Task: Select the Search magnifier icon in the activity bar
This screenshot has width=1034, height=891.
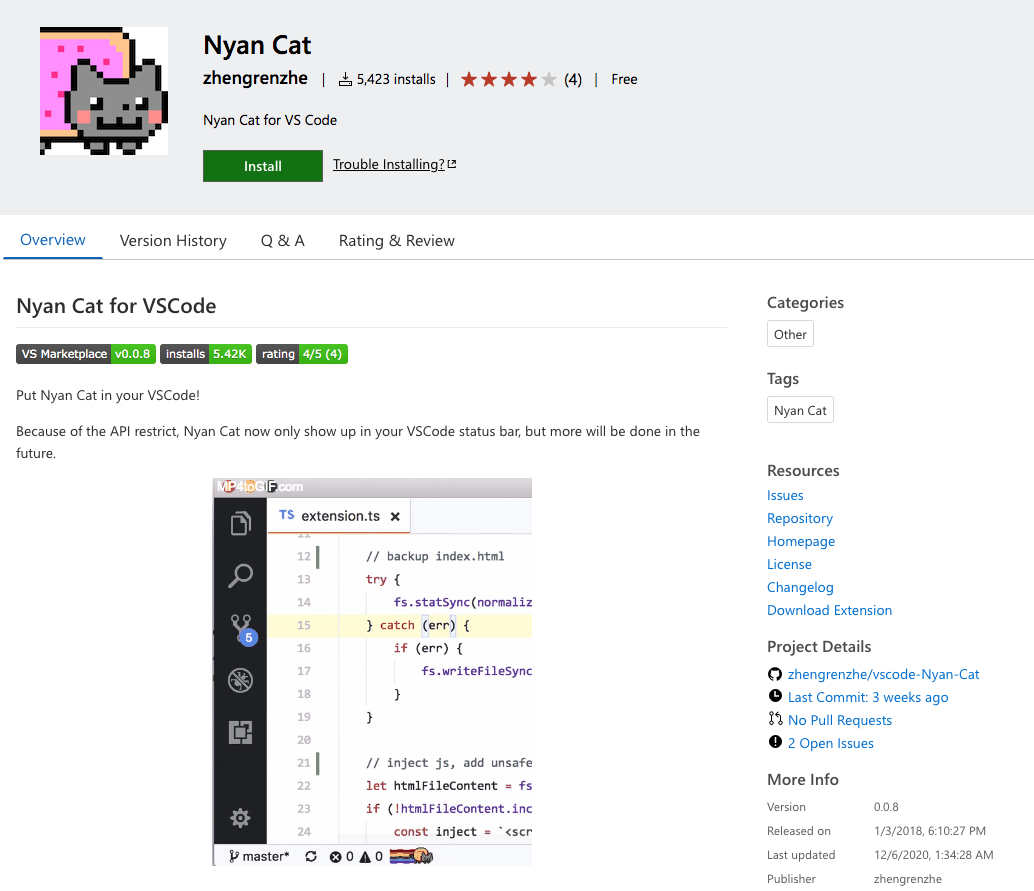Action: coord(240,576)
